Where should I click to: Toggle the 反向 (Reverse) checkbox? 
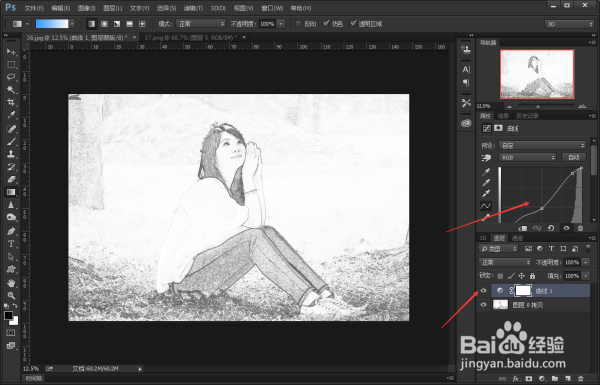click(x=298, y=24)
